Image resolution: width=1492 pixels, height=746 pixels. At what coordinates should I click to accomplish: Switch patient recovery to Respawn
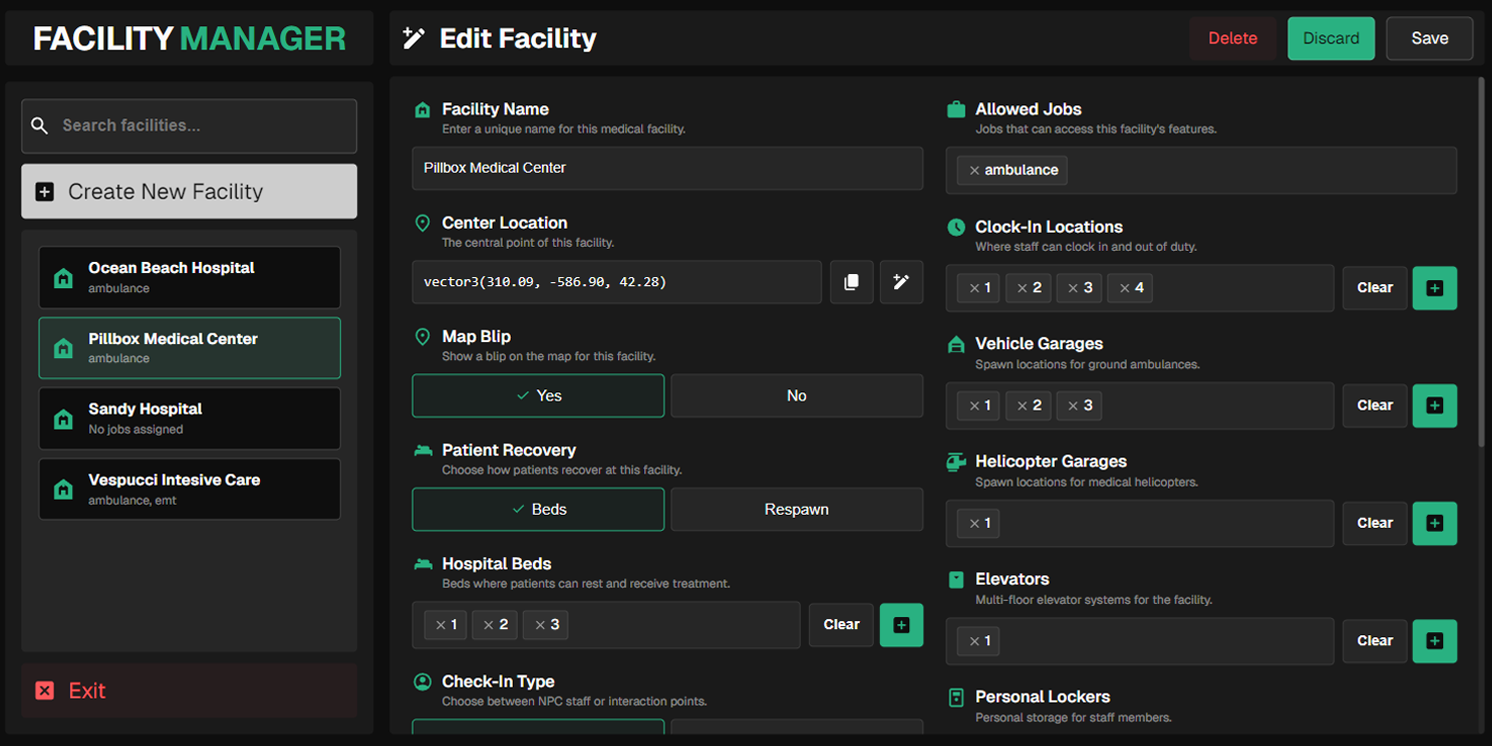click(x=796, y=509)
